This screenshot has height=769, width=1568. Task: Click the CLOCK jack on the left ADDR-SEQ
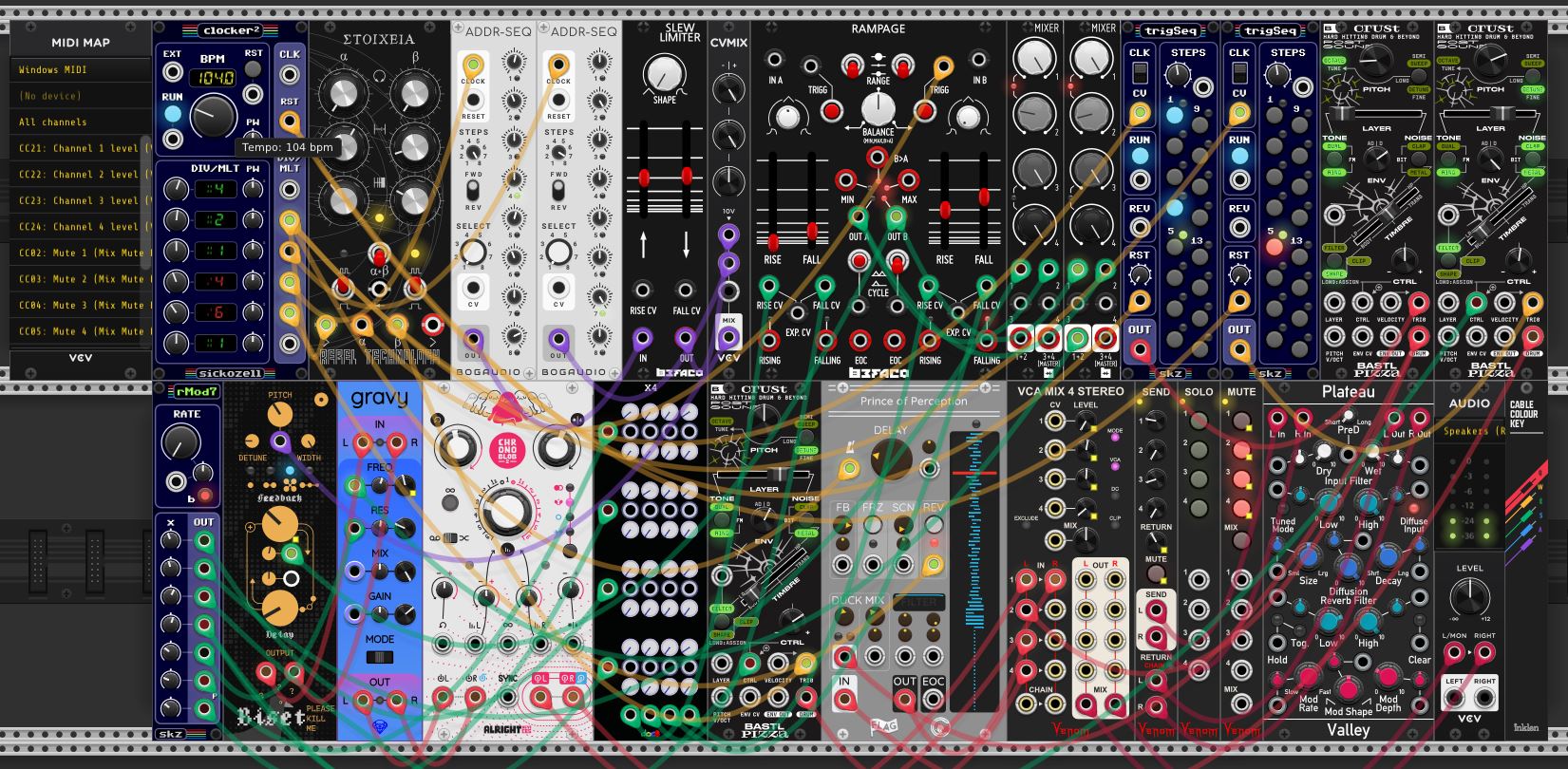coord(473,66)
